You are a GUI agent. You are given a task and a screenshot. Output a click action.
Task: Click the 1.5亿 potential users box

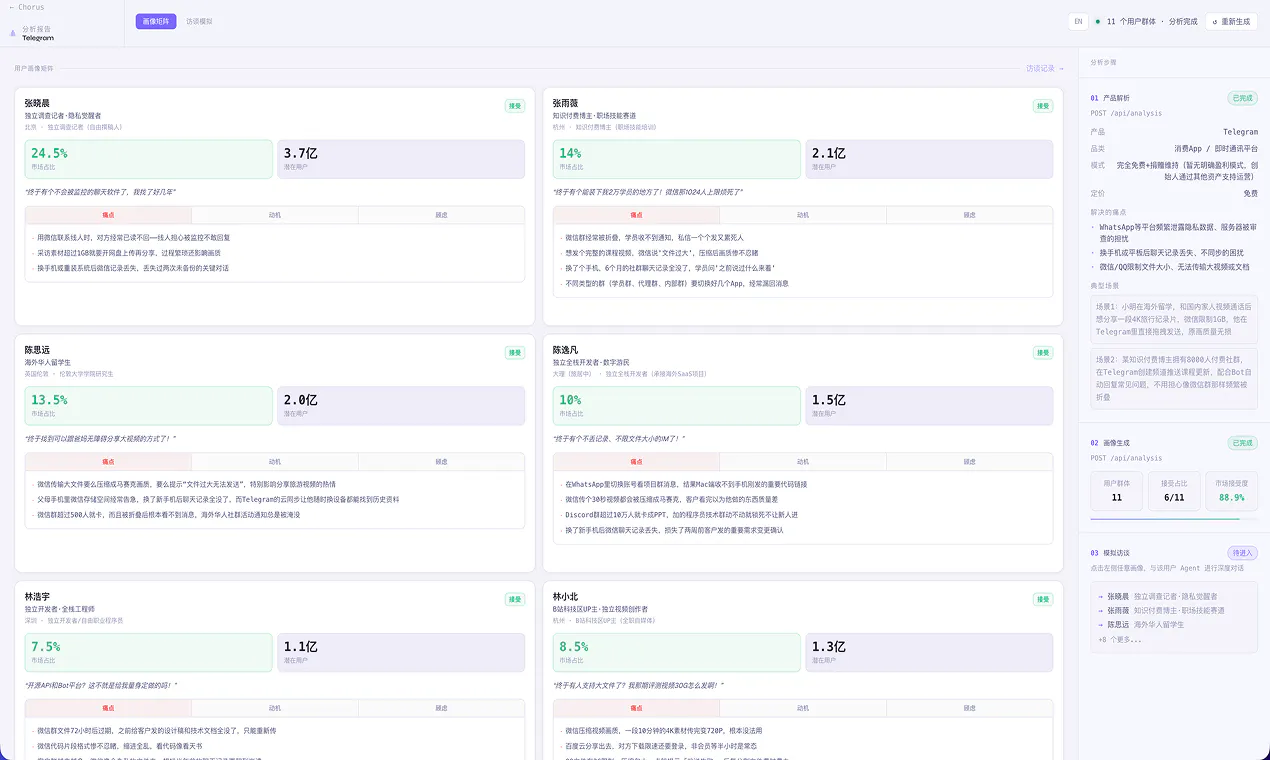[929, 406]
